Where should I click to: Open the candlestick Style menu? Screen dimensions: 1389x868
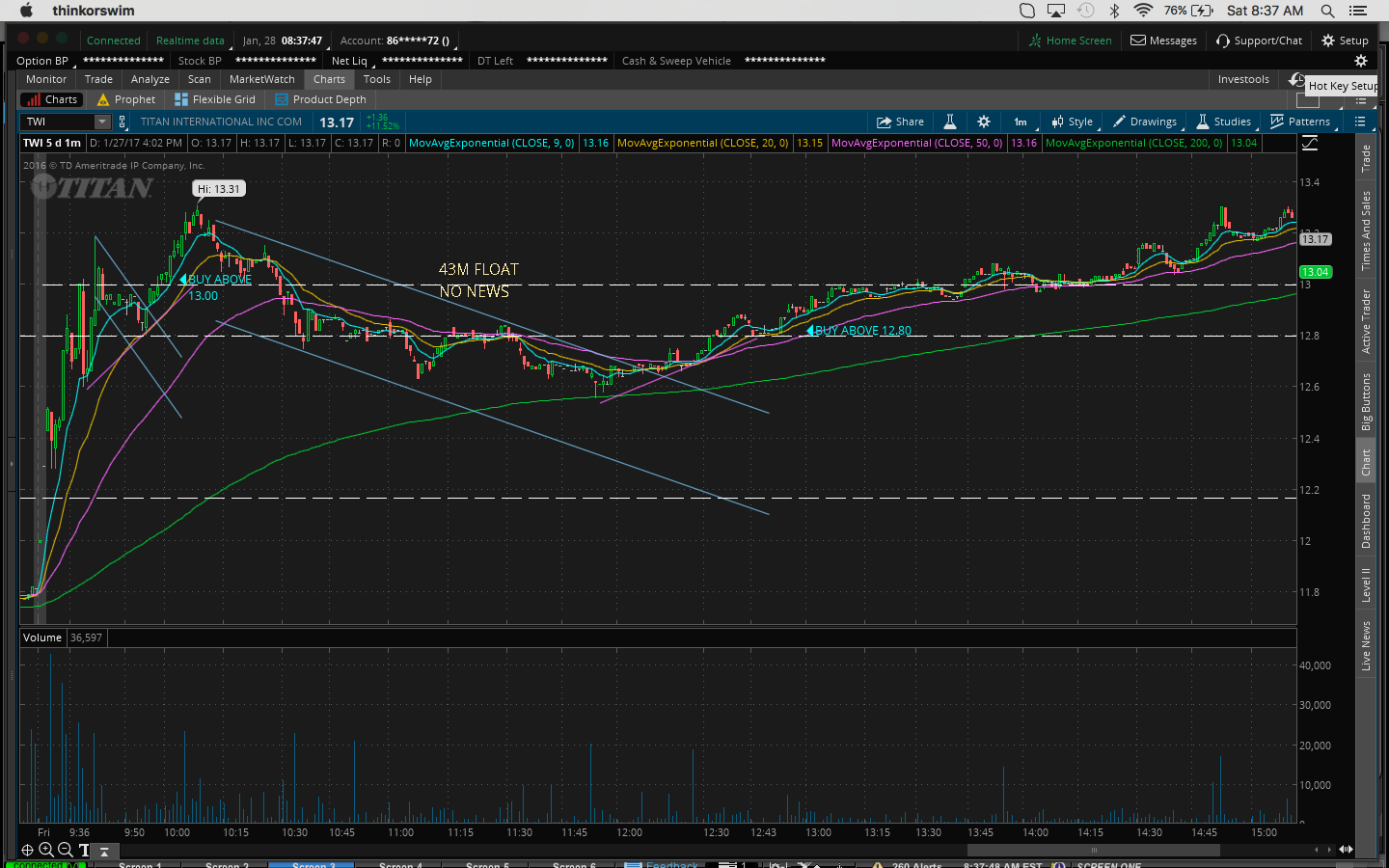click(1073, 122)
